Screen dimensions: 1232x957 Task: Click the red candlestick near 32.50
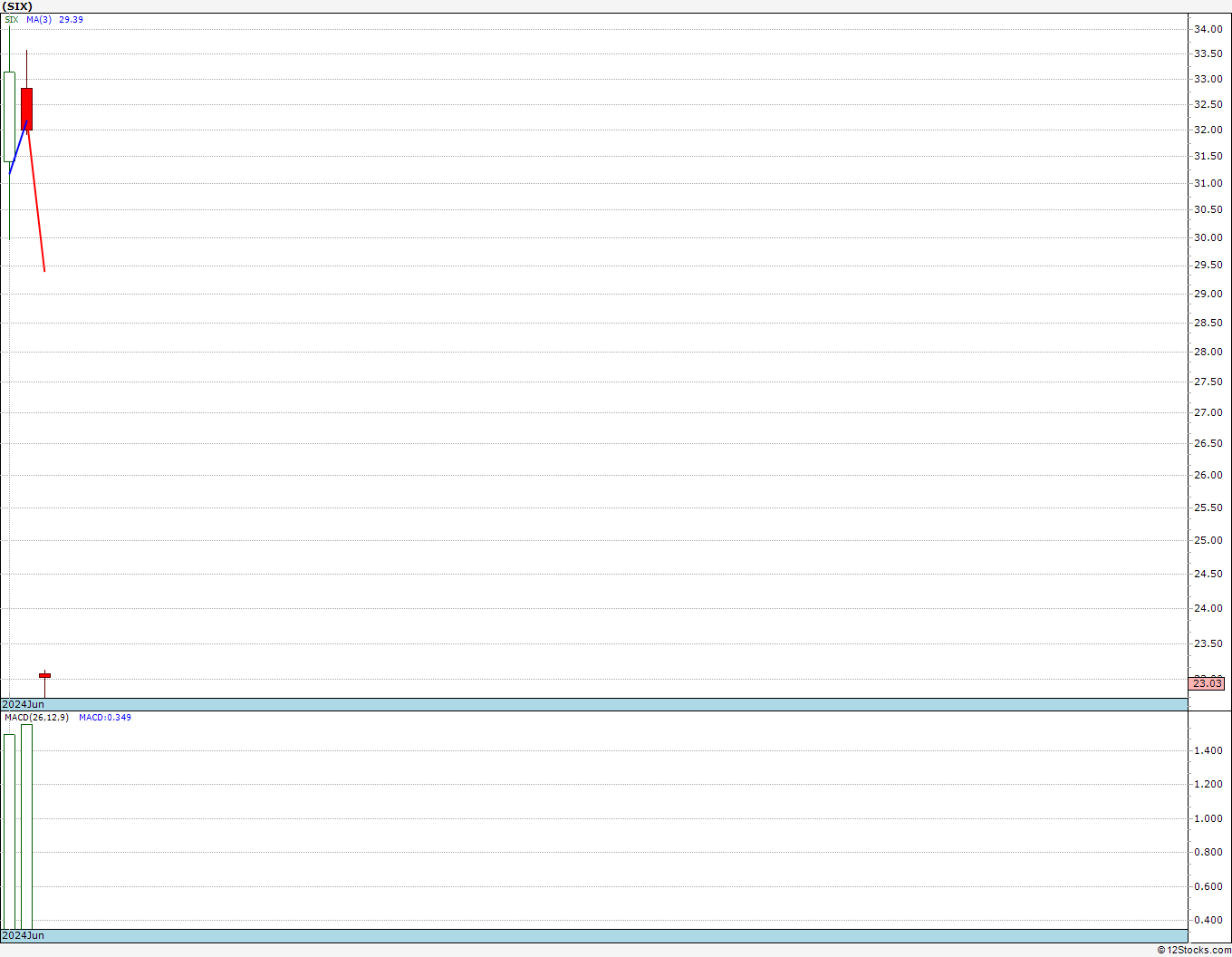point(27,109)
